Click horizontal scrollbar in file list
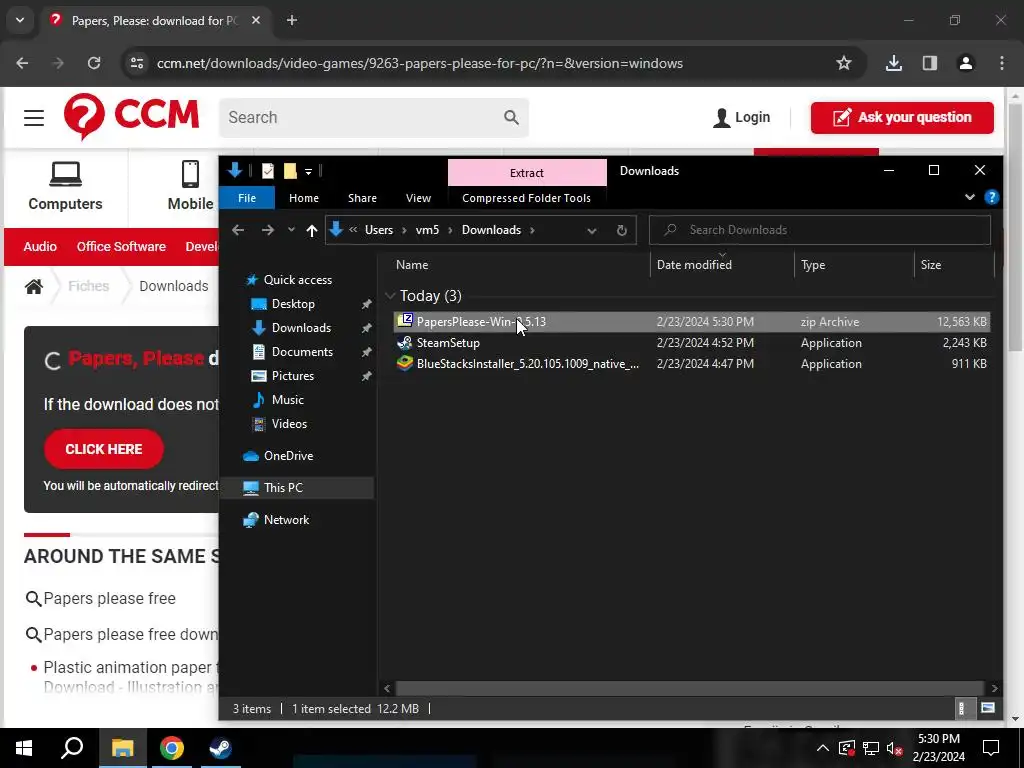The width and height of the screenshot is (1024, 768). (690, 688)
